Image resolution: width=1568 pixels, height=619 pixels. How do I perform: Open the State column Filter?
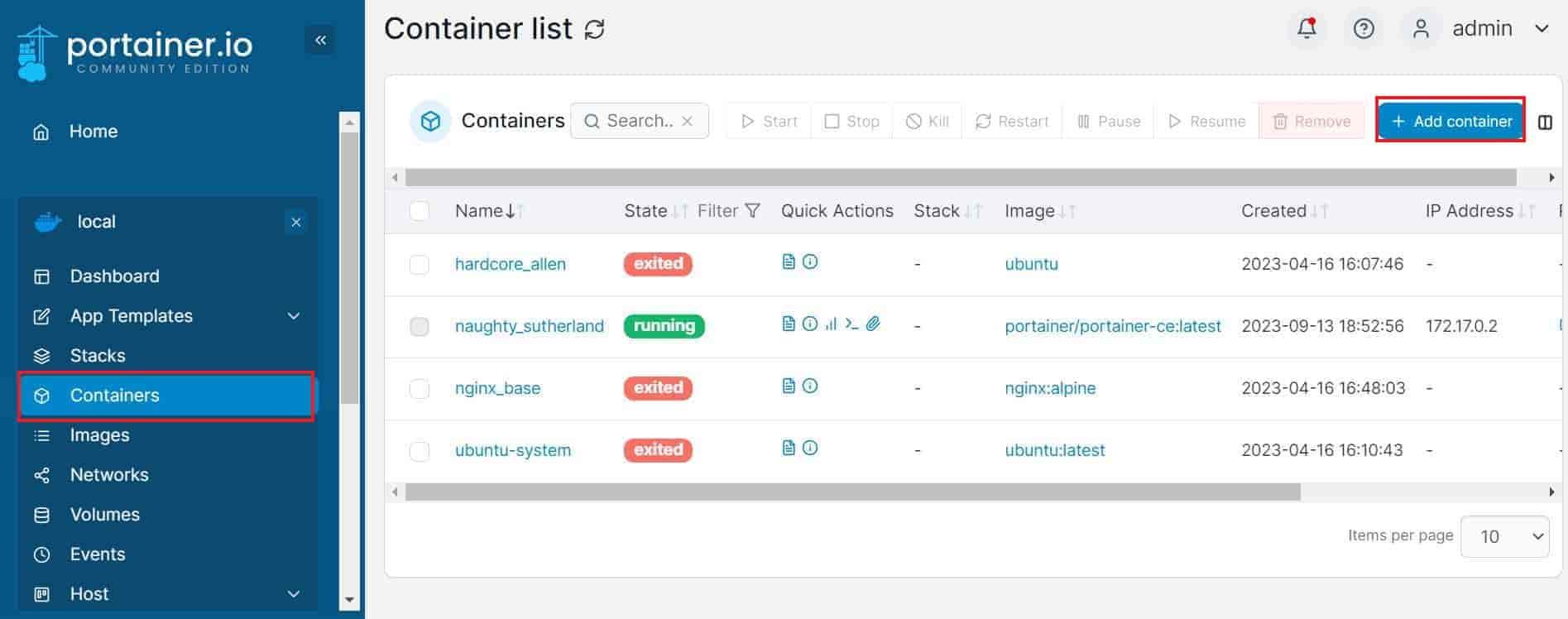pyautogui.click(x=729, y=211)
